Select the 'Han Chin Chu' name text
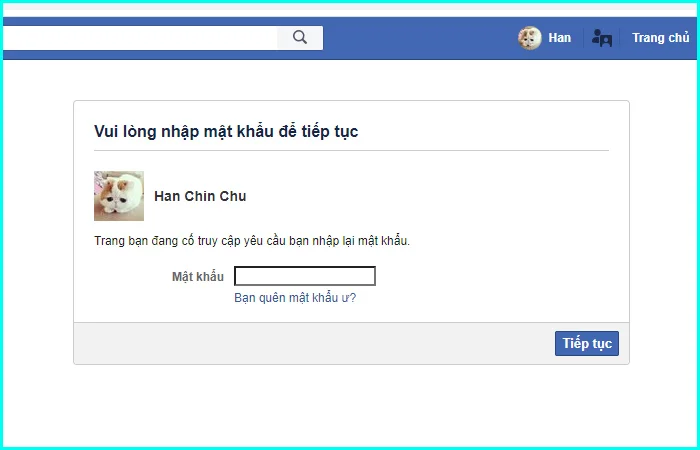The image size is (700, 450). click(x=200, y=196)
